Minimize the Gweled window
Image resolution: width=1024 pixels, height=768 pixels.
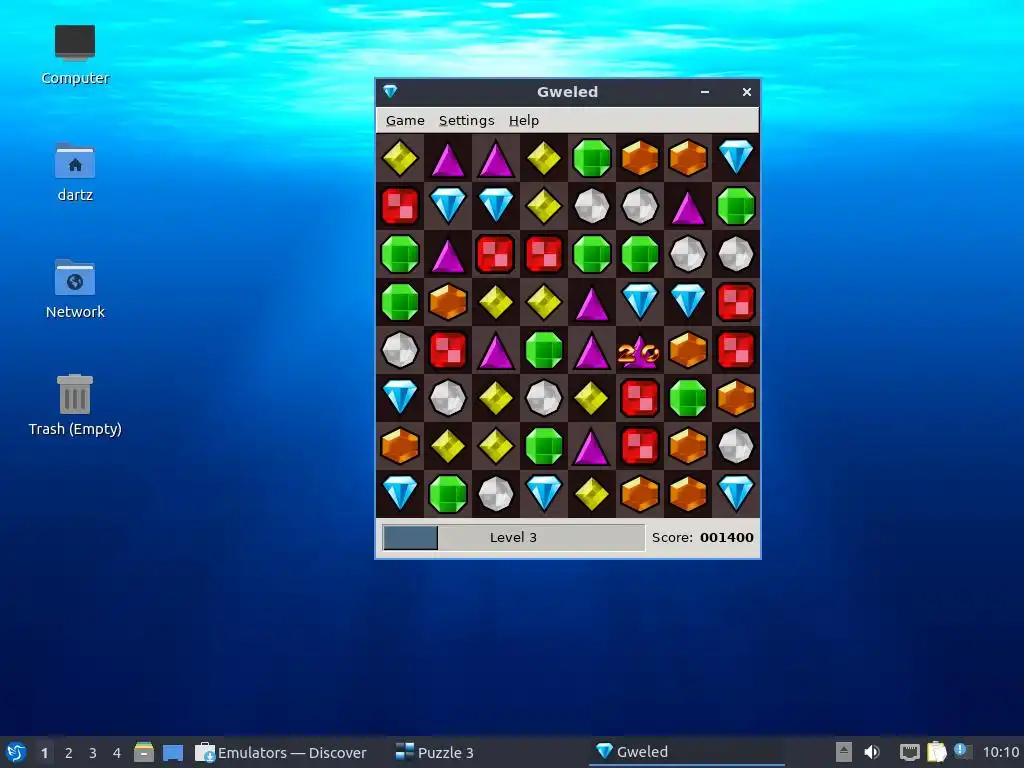tap(705, 92)
